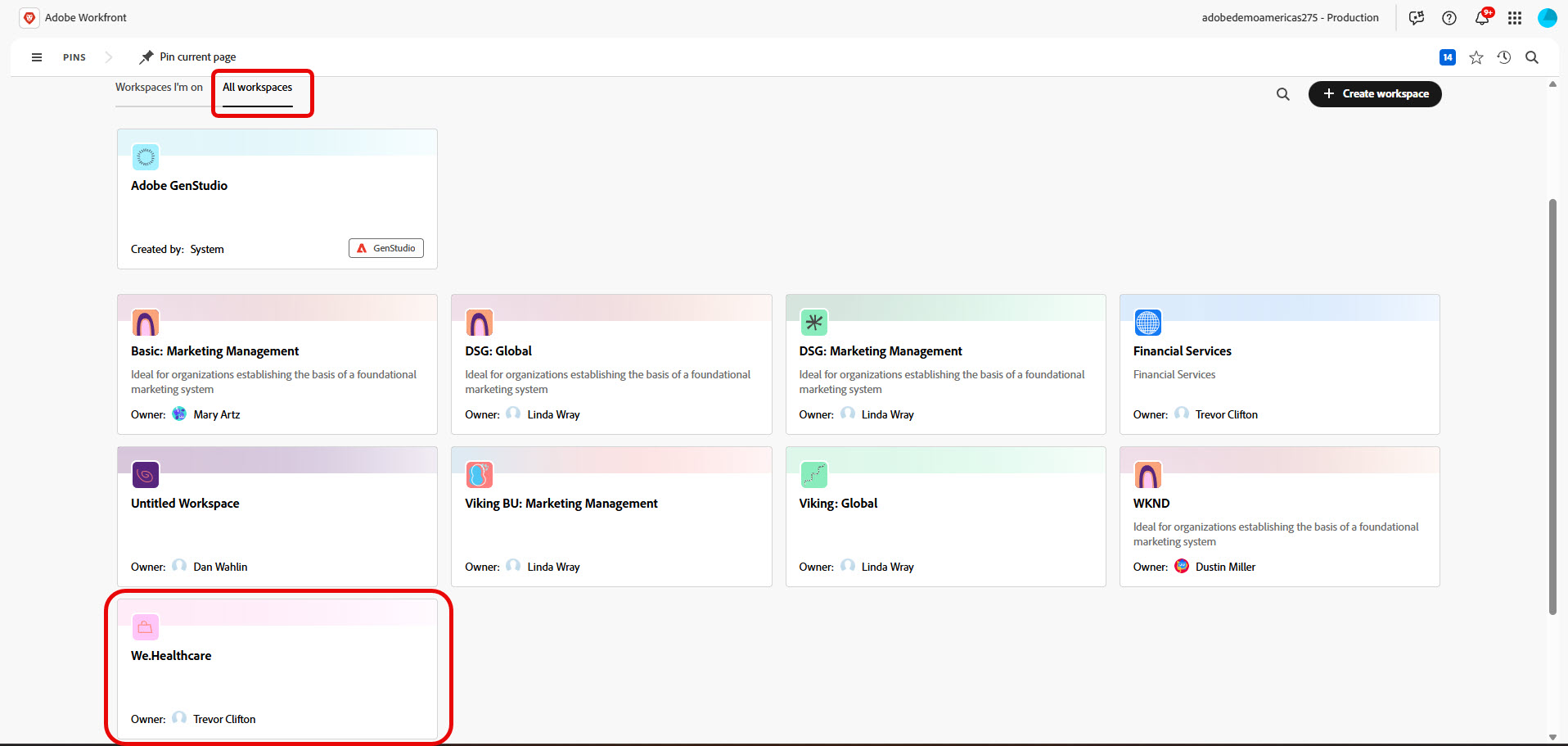Open the We.Healthcare workspace title
The width and height of the screenshot is (1568, 746).
click(171, 656)
